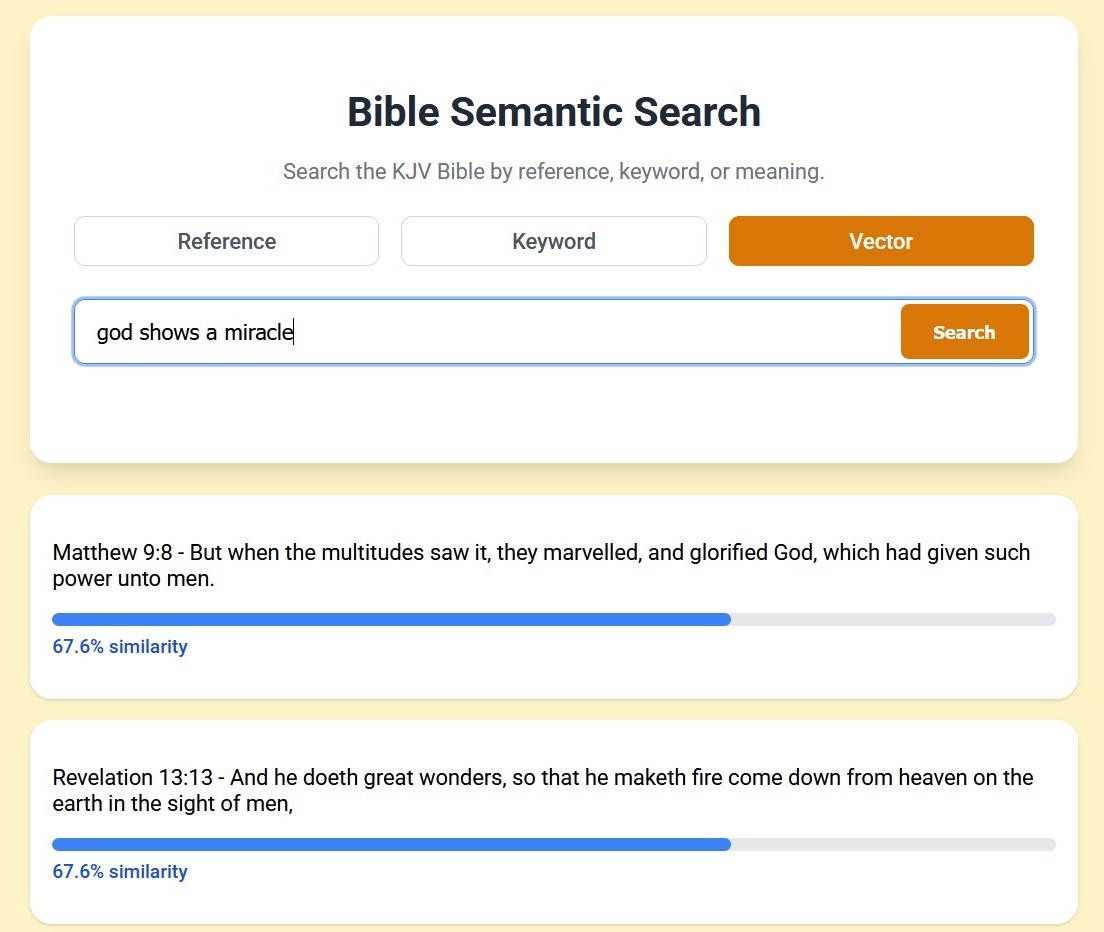Click the Matthew 9:8 verse text

pos(540,565)
